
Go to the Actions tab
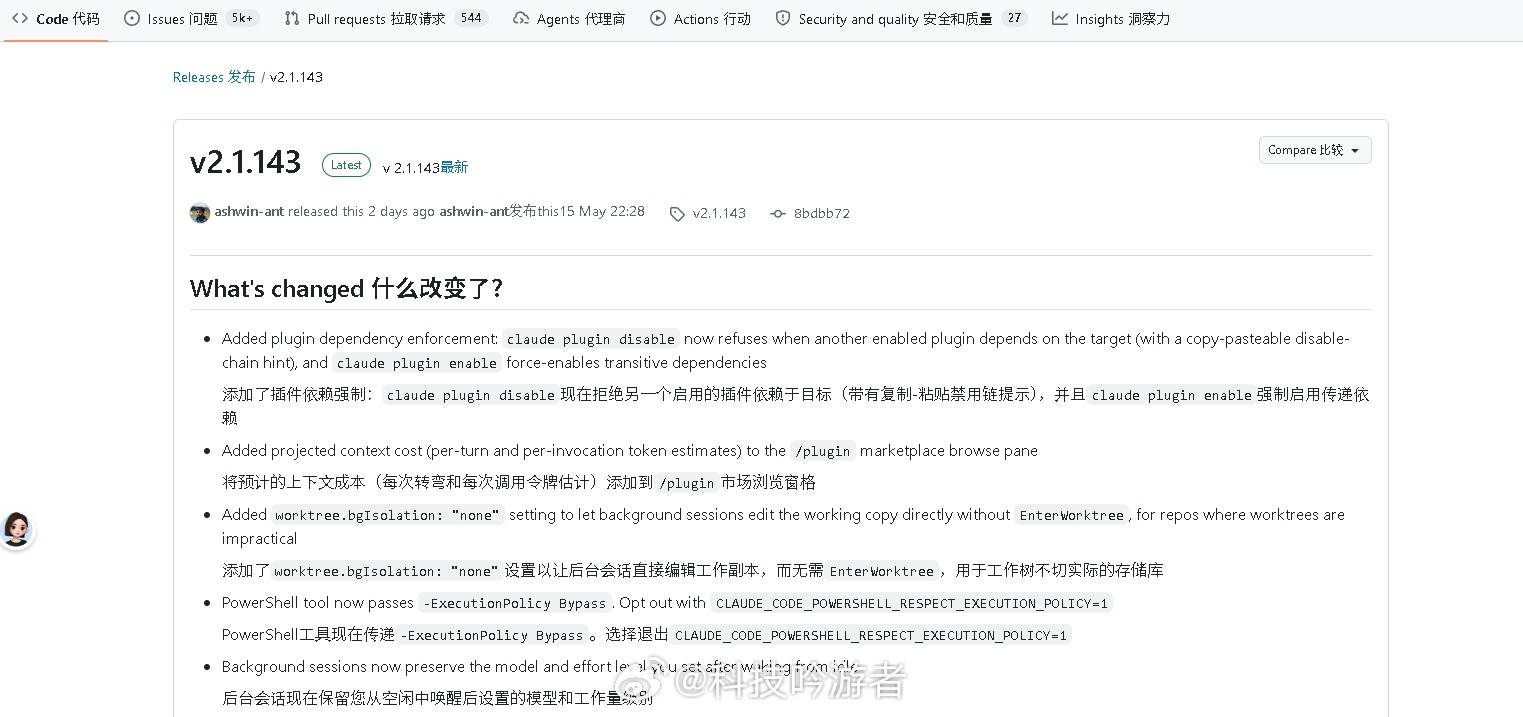click(700, 19)
